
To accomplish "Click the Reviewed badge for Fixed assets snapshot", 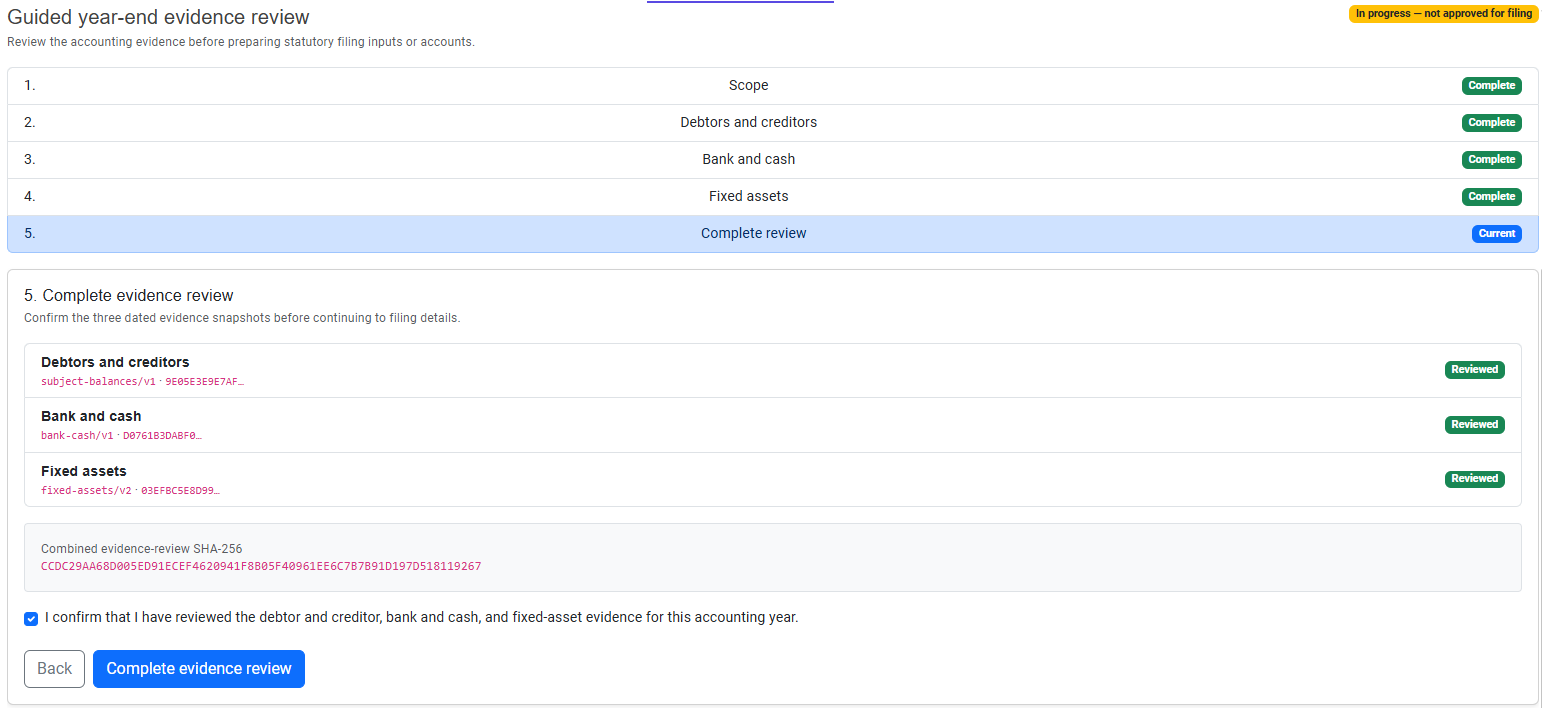I will point(1475,479).
